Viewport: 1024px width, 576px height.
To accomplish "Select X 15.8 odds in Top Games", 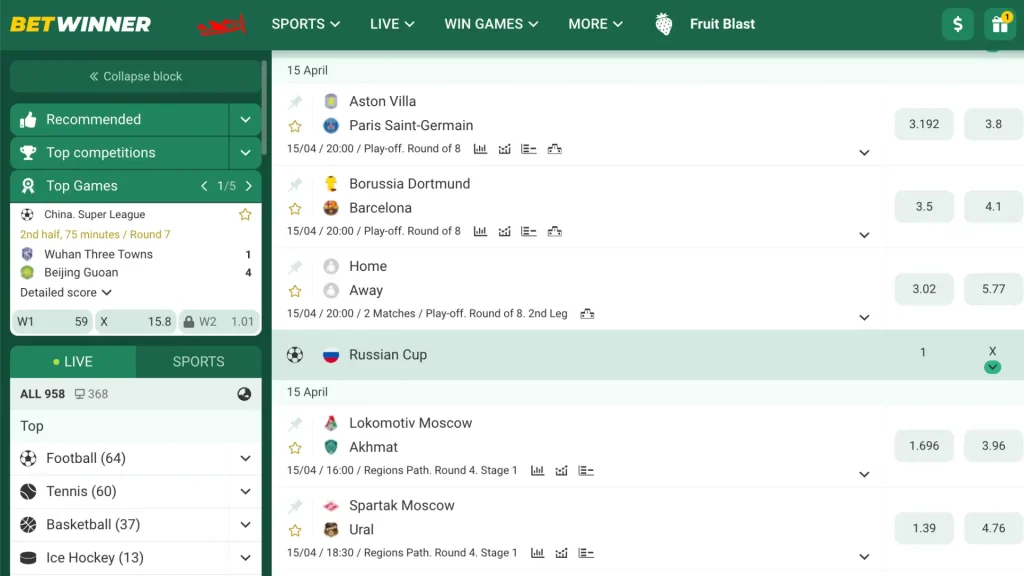I will pyautogui.click(x=135, y=321).
